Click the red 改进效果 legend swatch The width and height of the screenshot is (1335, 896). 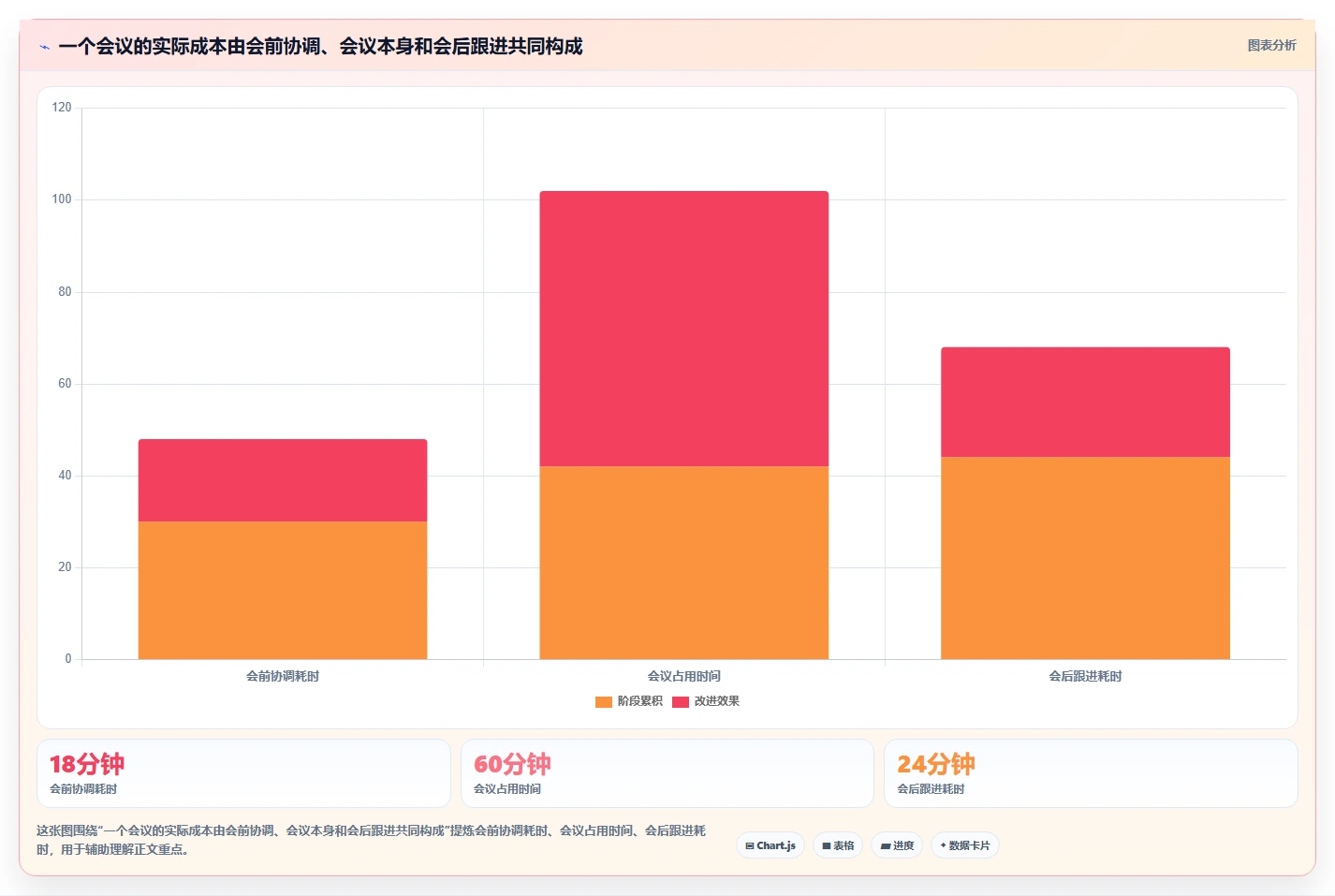coord(681,701)
